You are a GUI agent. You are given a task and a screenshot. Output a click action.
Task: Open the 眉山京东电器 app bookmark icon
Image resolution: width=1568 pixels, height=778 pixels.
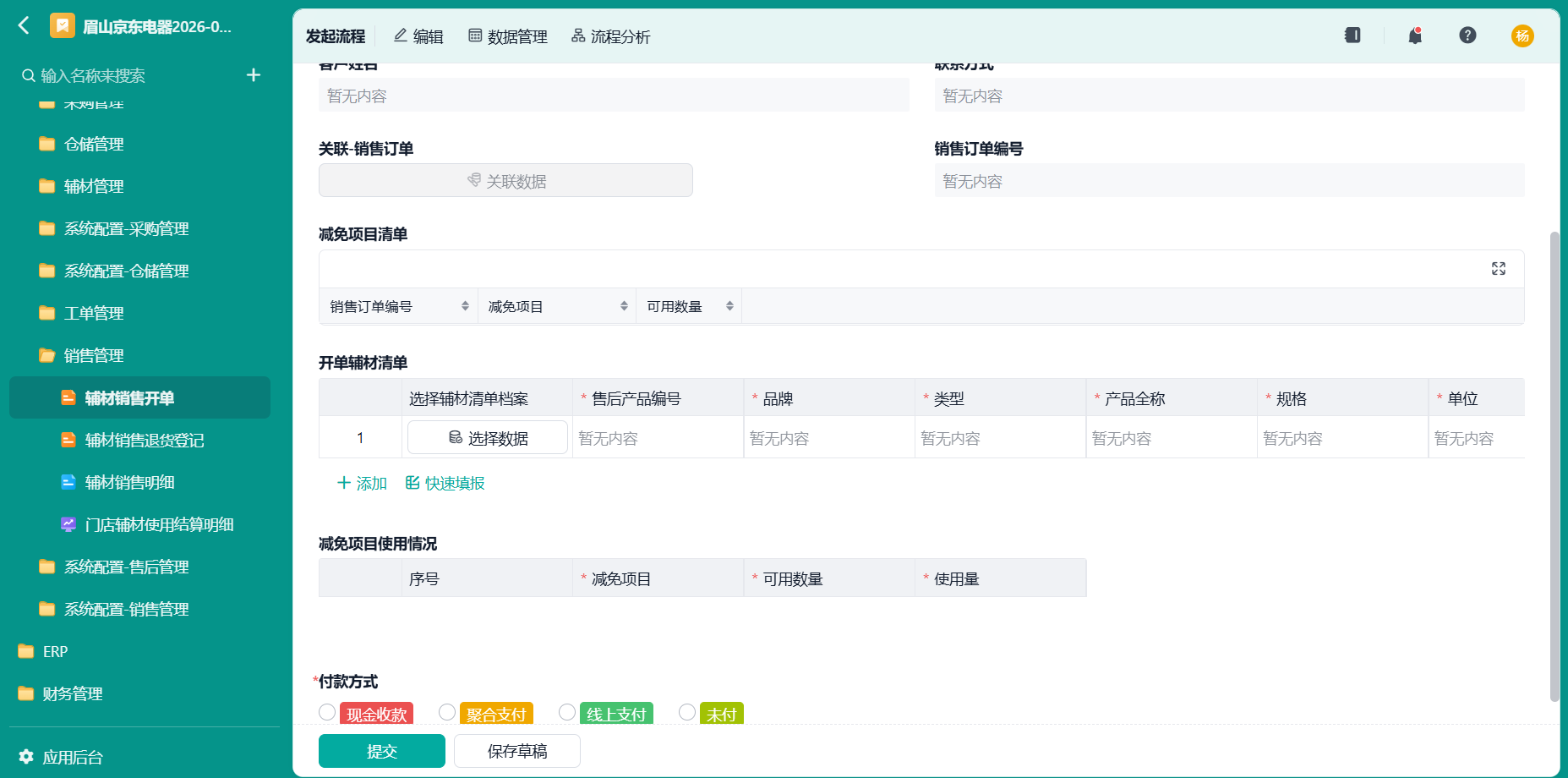coord(63,26)
